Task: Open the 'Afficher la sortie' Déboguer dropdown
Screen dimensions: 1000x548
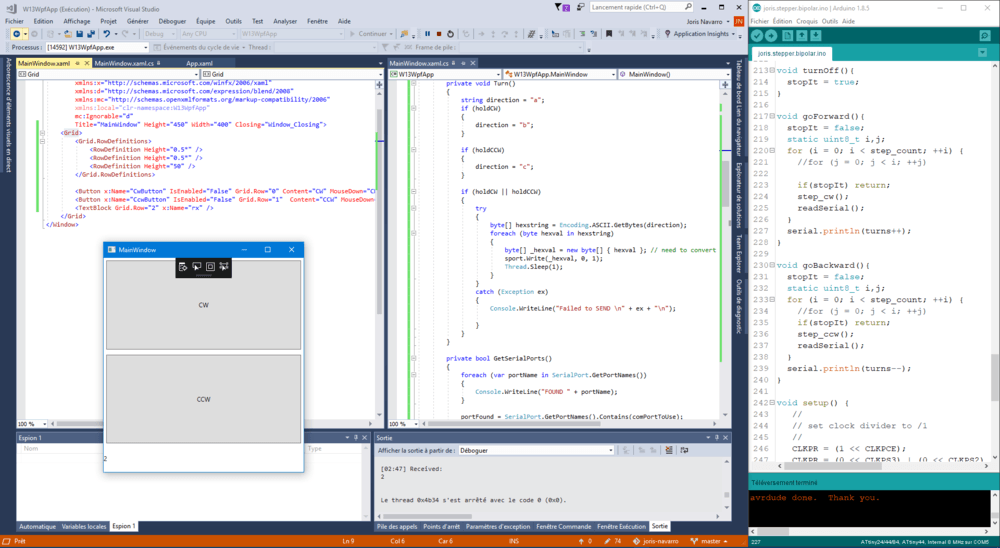Action: point(609,450)
